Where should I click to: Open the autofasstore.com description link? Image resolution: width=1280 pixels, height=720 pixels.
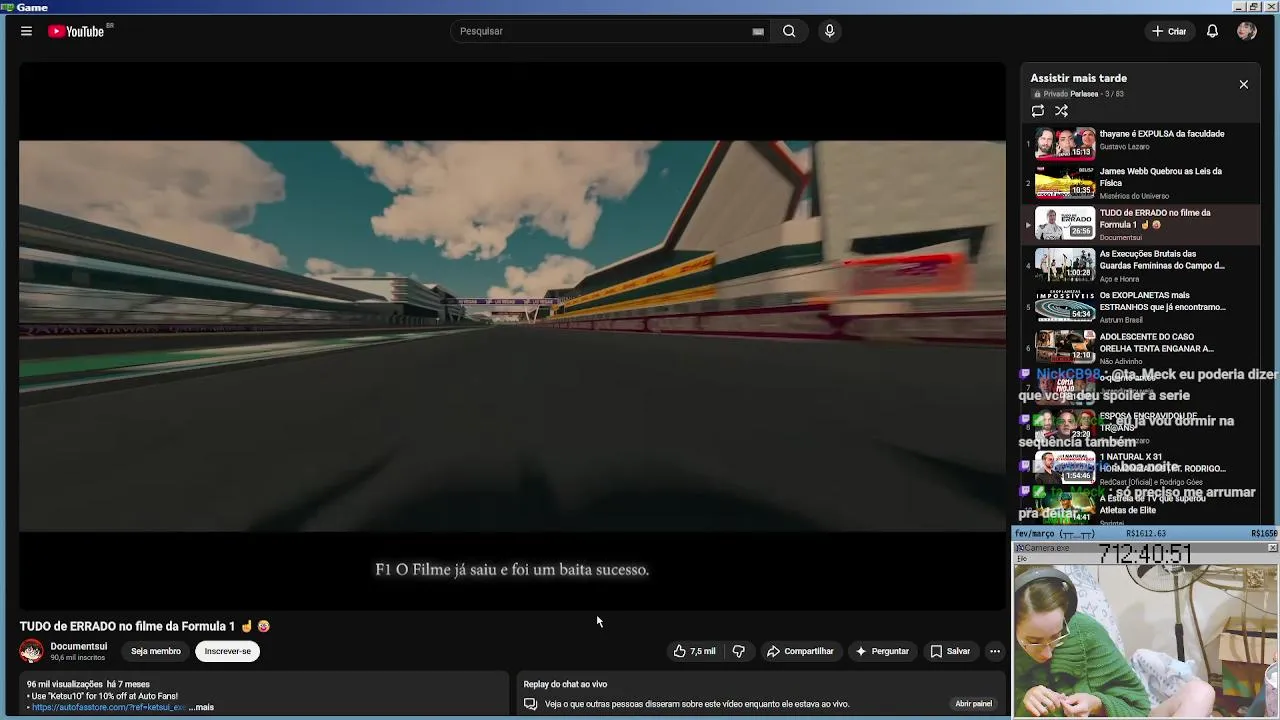[108, 707]
